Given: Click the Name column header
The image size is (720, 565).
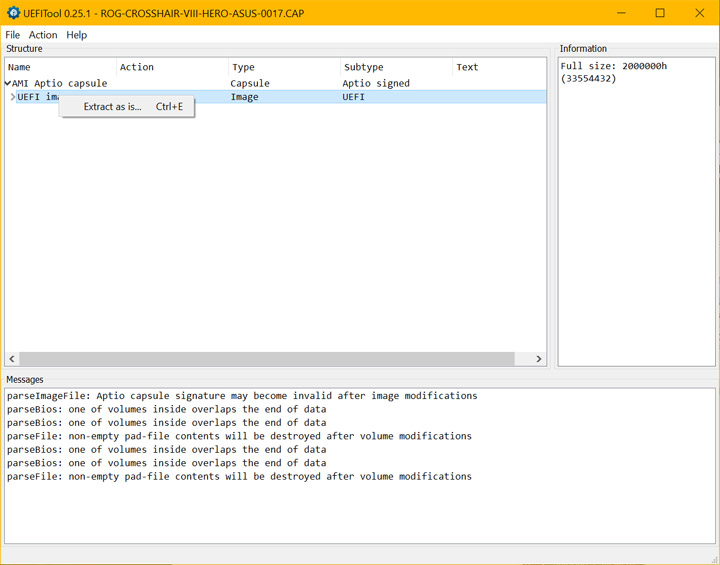Looking at the screenshot, I should coord(61,67).
